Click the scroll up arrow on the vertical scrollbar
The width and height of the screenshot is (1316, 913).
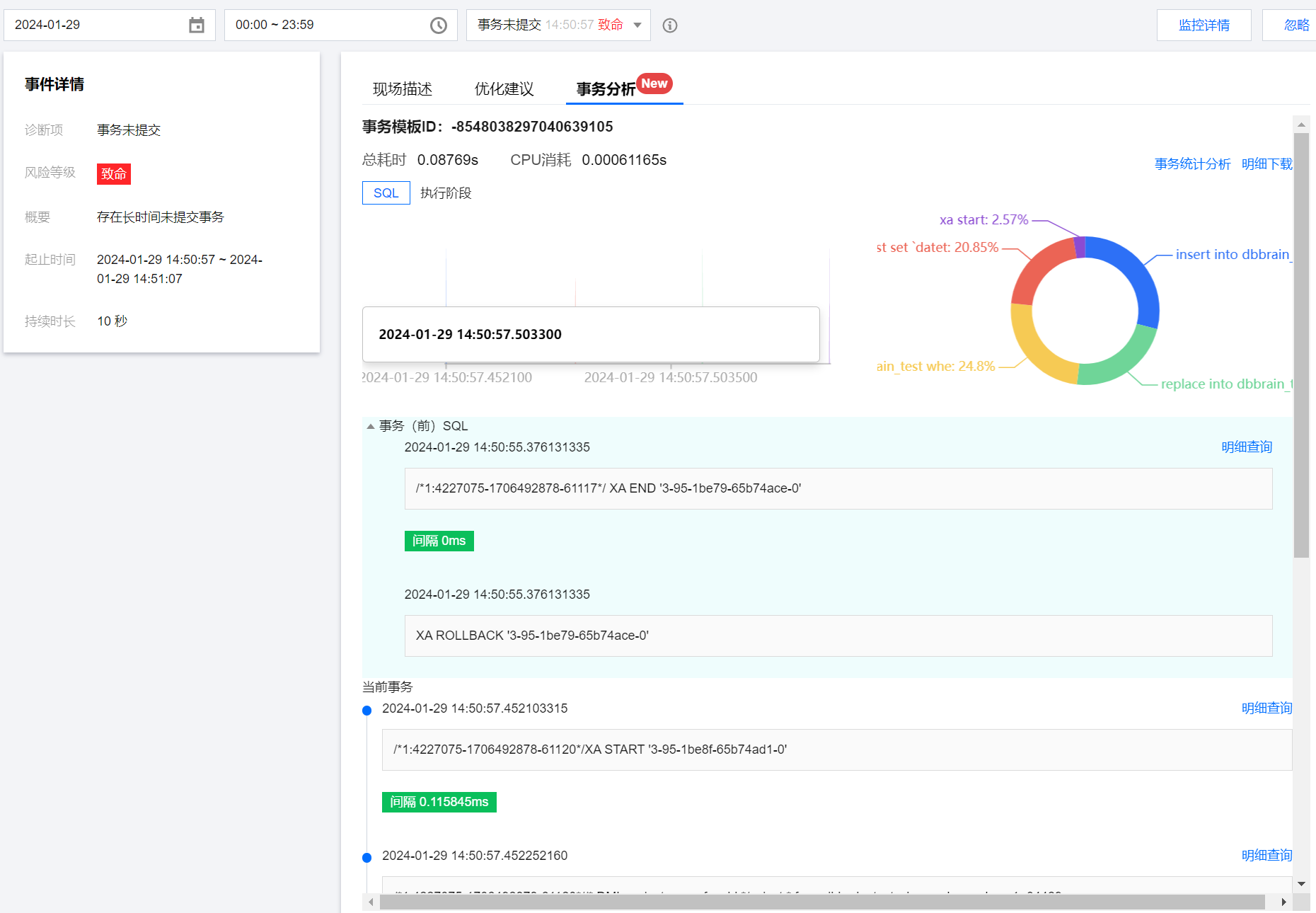[x=1301, y=125]
